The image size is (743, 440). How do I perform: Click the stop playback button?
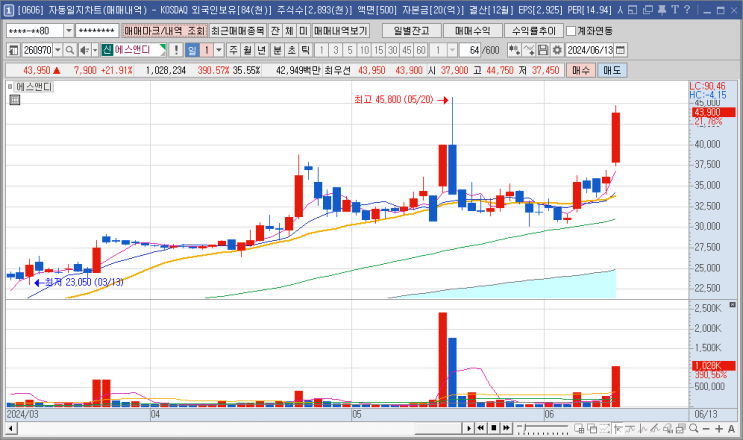[494, 428]
